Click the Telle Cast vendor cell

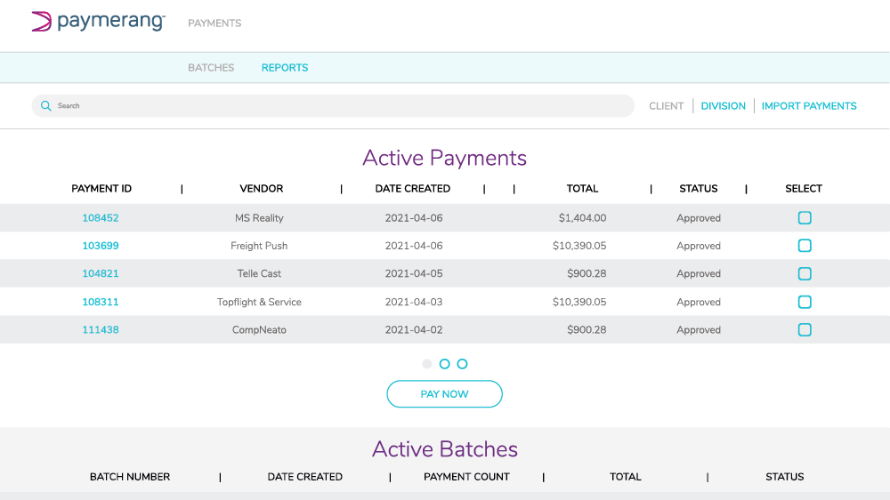(259, 274)
